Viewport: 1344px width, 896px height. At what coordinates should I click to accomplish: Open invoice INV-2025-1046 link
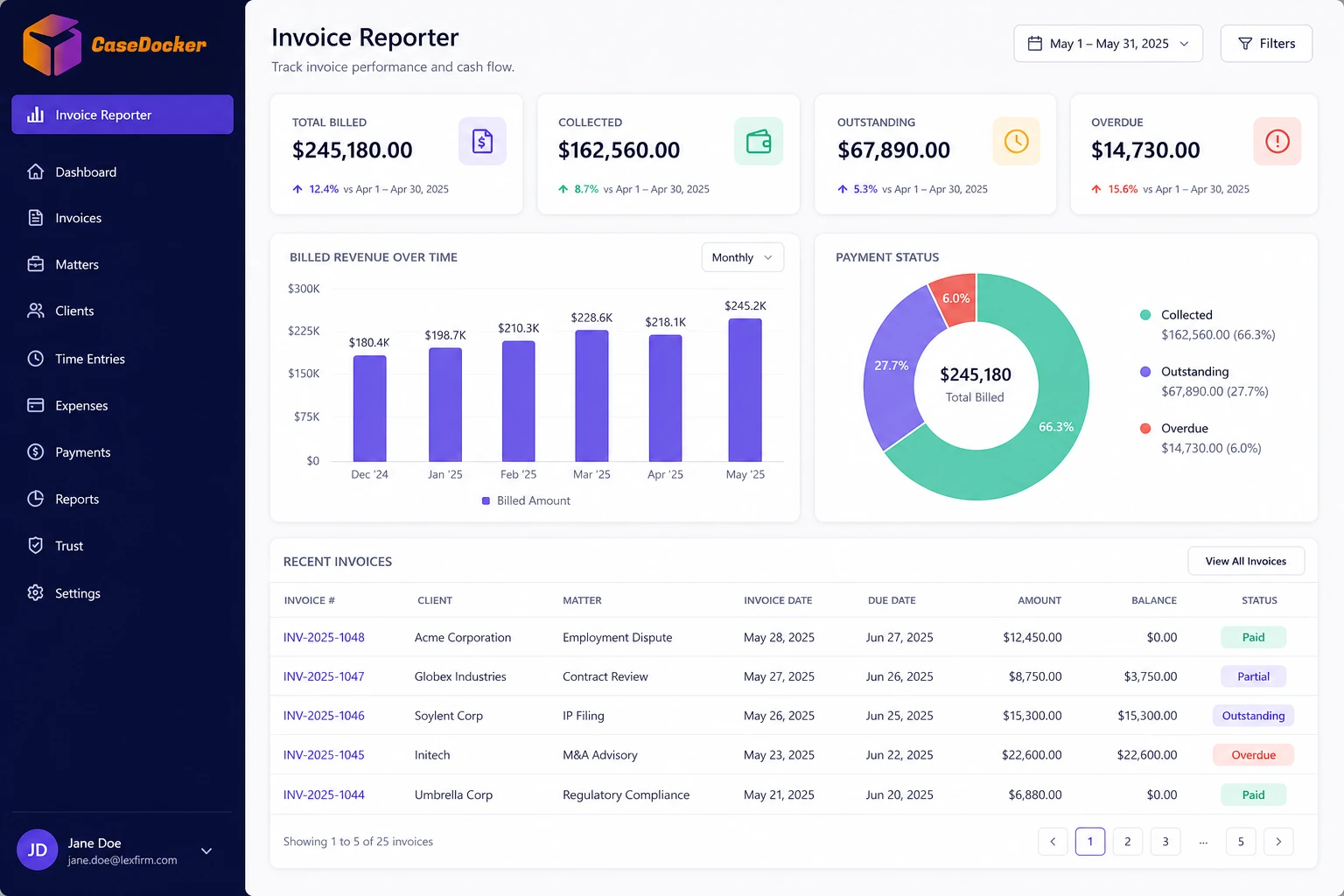tap(324, 716)
